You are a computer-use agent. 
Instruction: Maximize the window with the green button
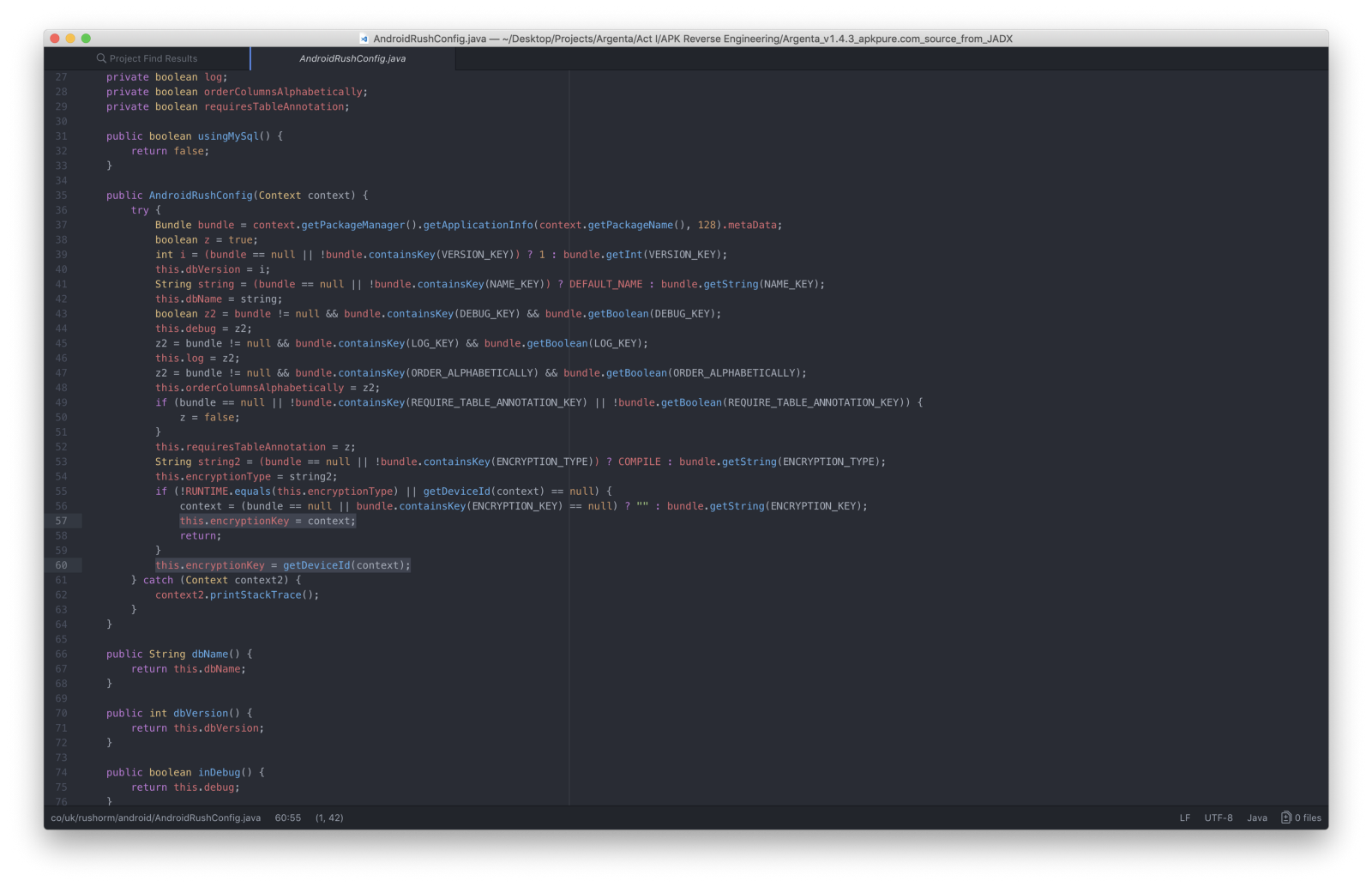tap(86, 39)
